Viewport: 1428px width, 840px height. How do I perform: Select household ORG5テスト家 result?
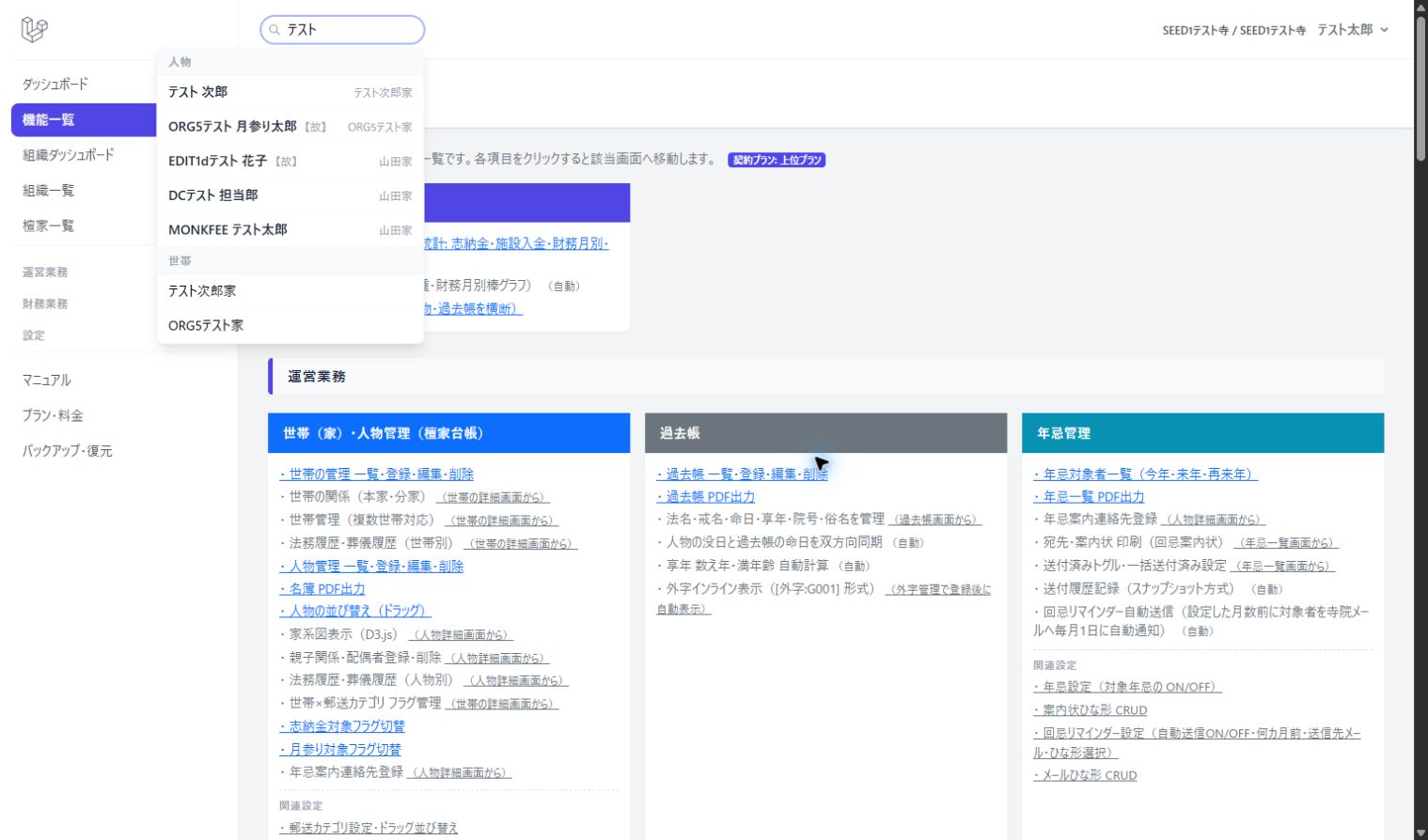click(290, 326)
